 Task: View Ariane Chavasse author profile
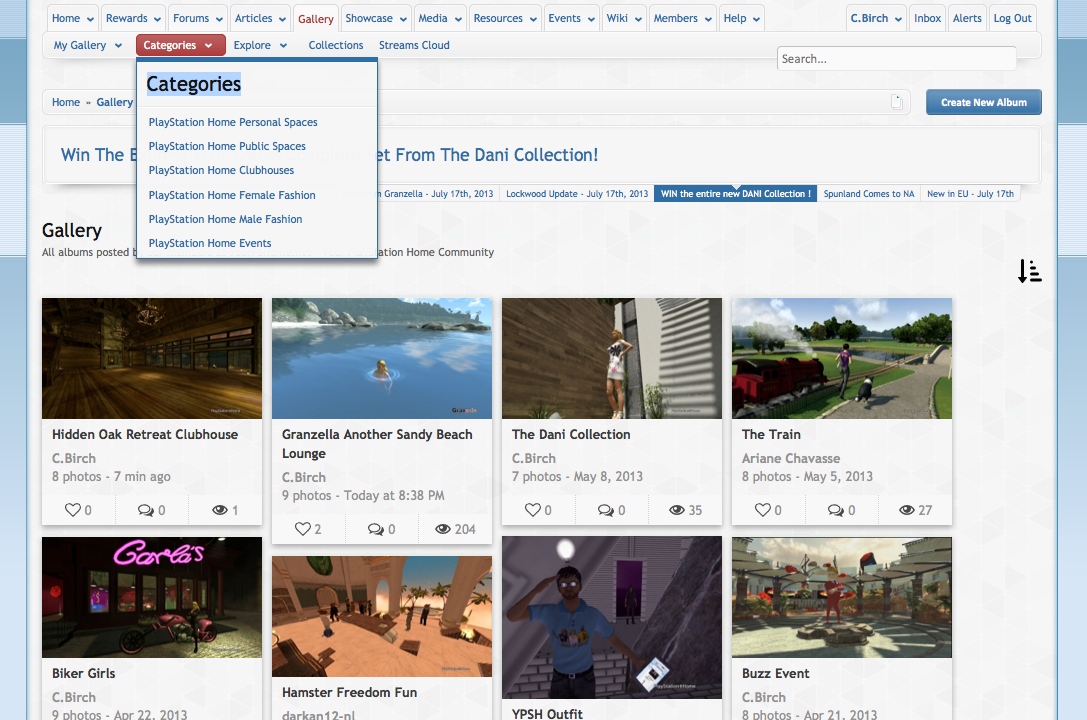click(791, 458)
